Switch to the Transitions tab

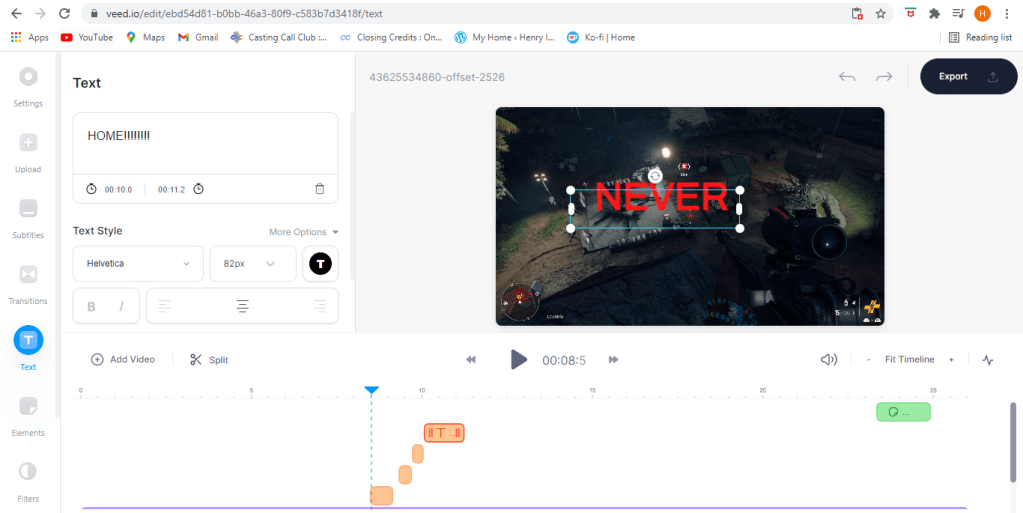(28, 281)
